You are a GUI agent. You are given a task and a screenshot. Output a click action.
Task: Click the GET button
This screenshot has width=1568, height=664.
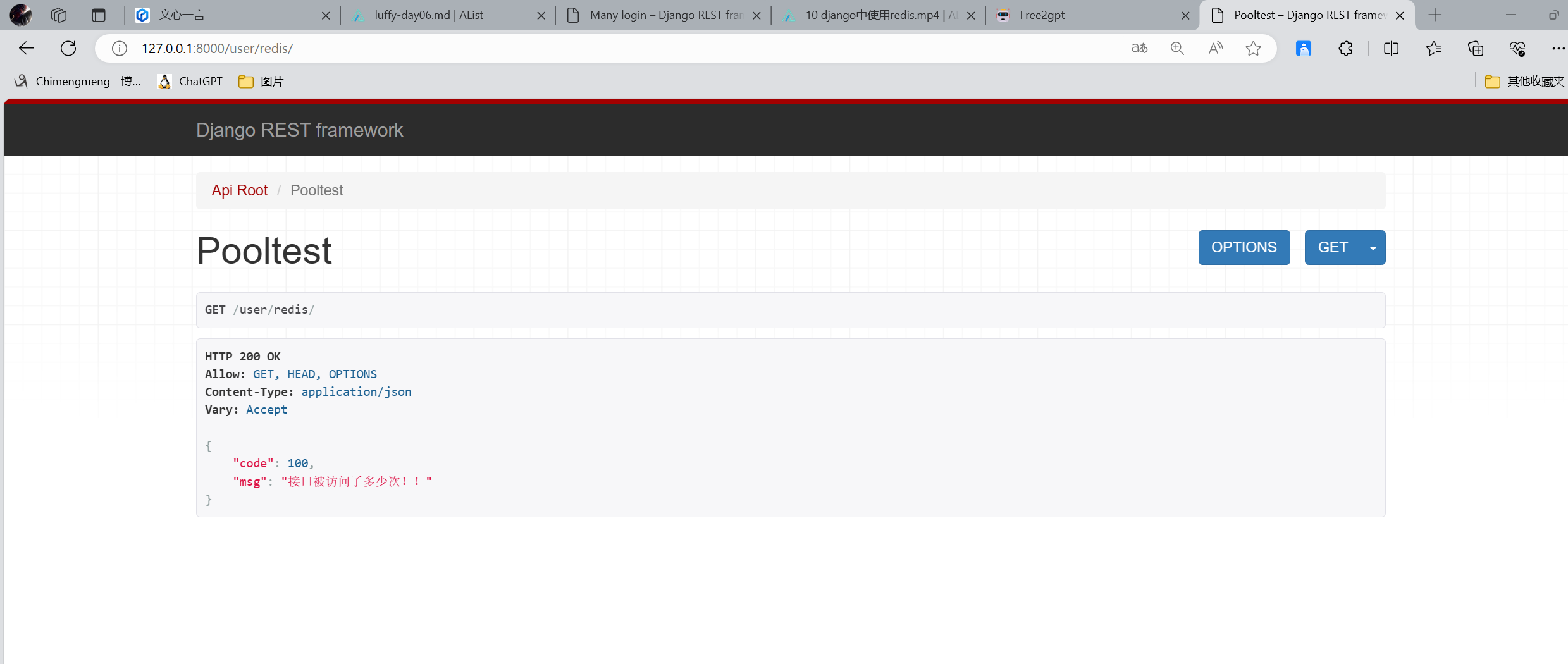coord(1333,247)
